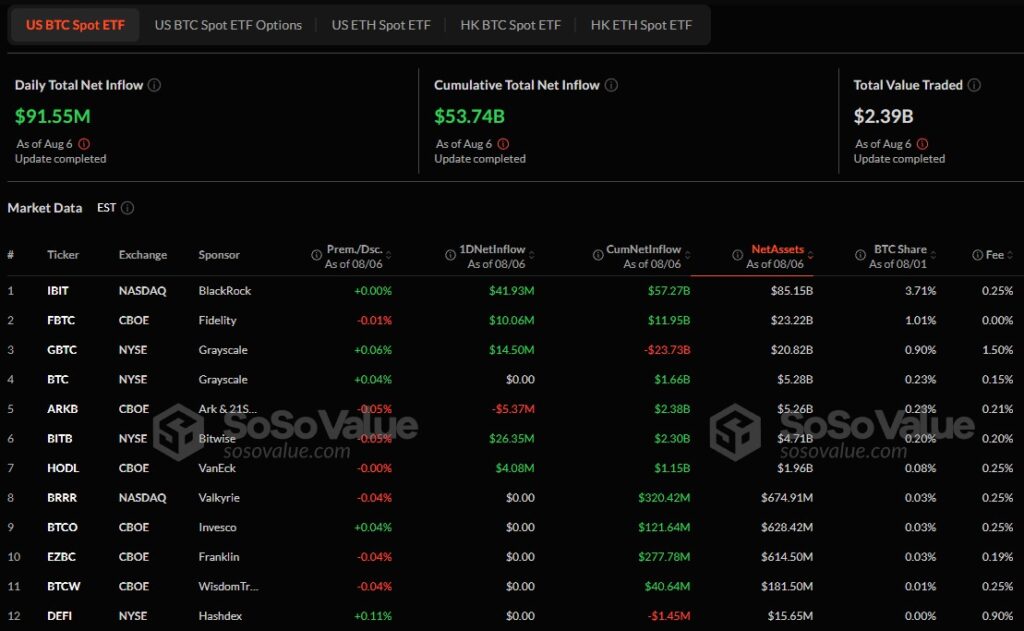Select the BTC ticker from Grayscale

pyautogui.click(x=57, y=379)
